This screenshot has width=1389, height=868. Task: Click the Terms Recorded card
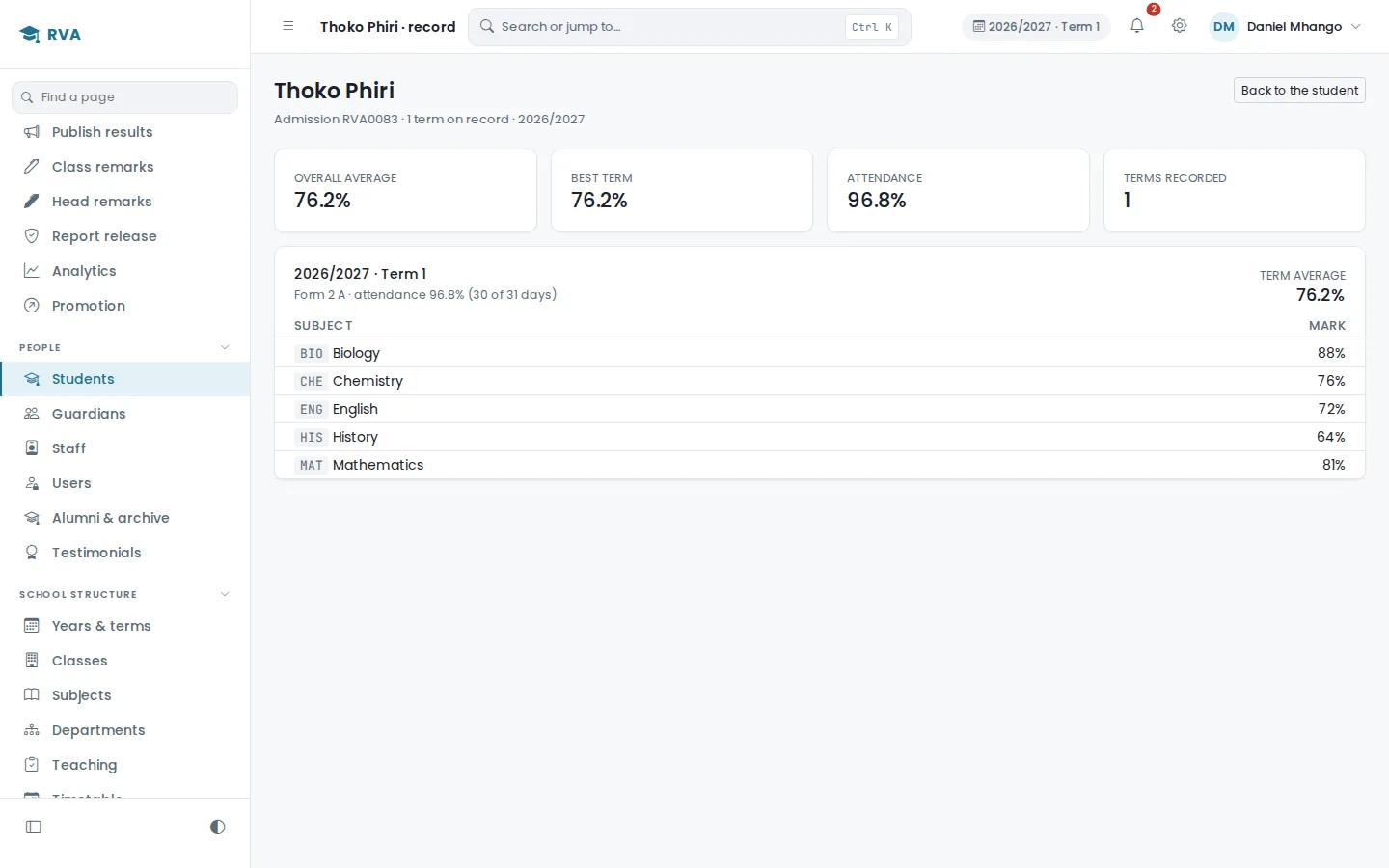pos(1235,190)
